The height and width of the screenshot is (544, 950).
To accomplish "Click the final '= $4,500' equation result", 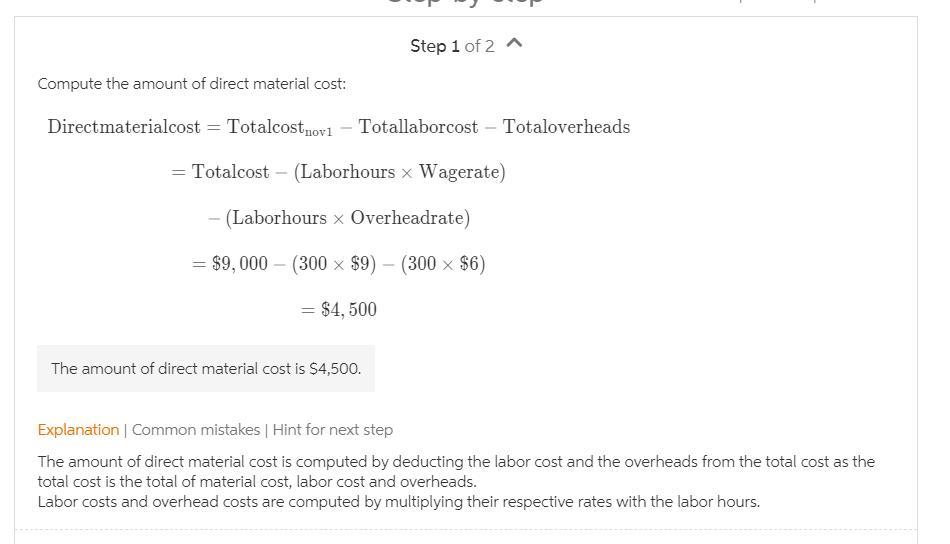I will [339, 310].
